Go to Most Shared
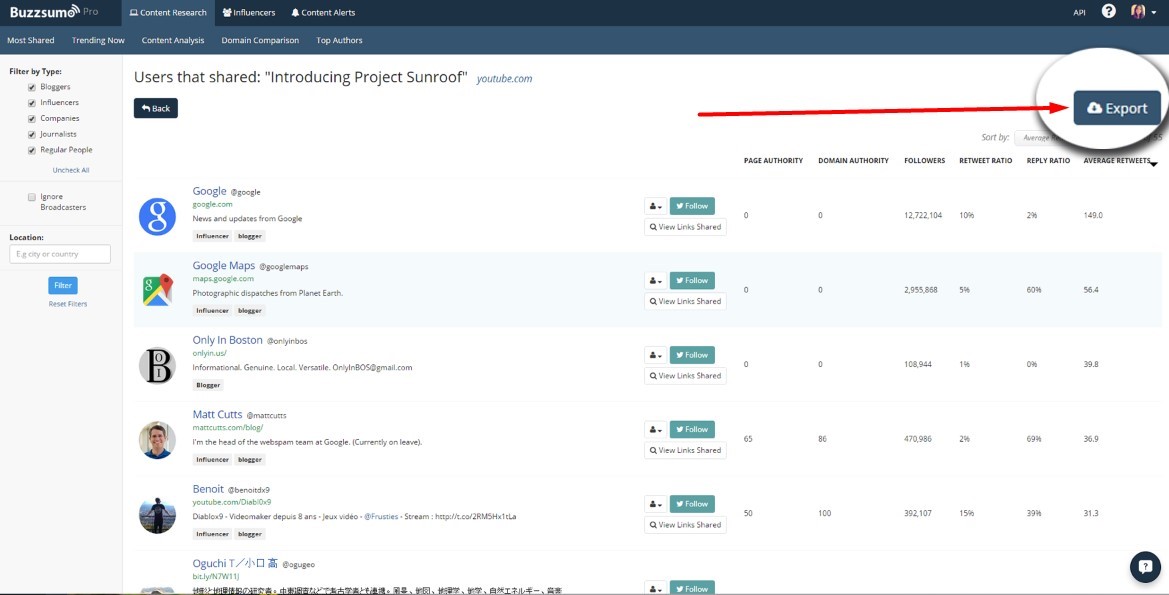The height and width of the screenshot is (595, 1169). (x=31, y=40)
